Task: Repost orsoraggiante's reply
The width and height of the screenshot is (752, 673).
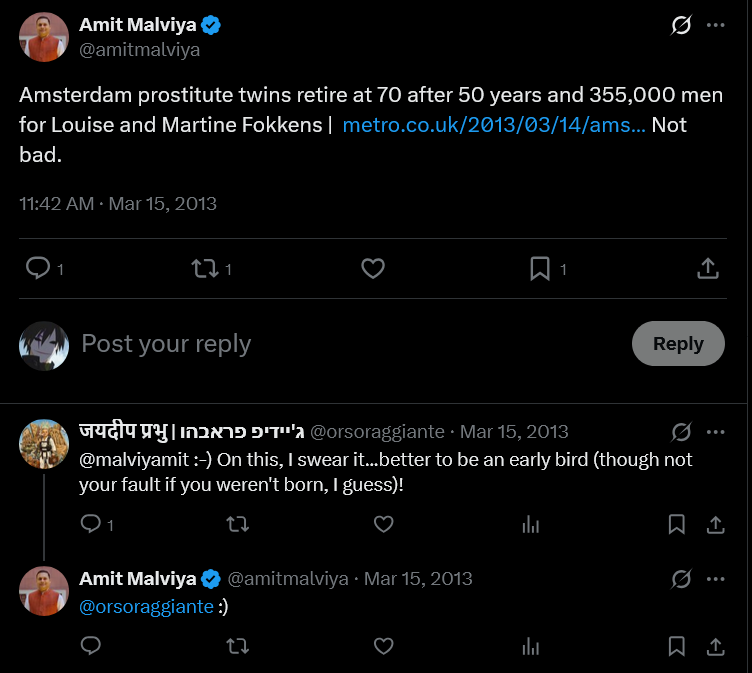Action: pyautogui.click(x=238, y=524)
